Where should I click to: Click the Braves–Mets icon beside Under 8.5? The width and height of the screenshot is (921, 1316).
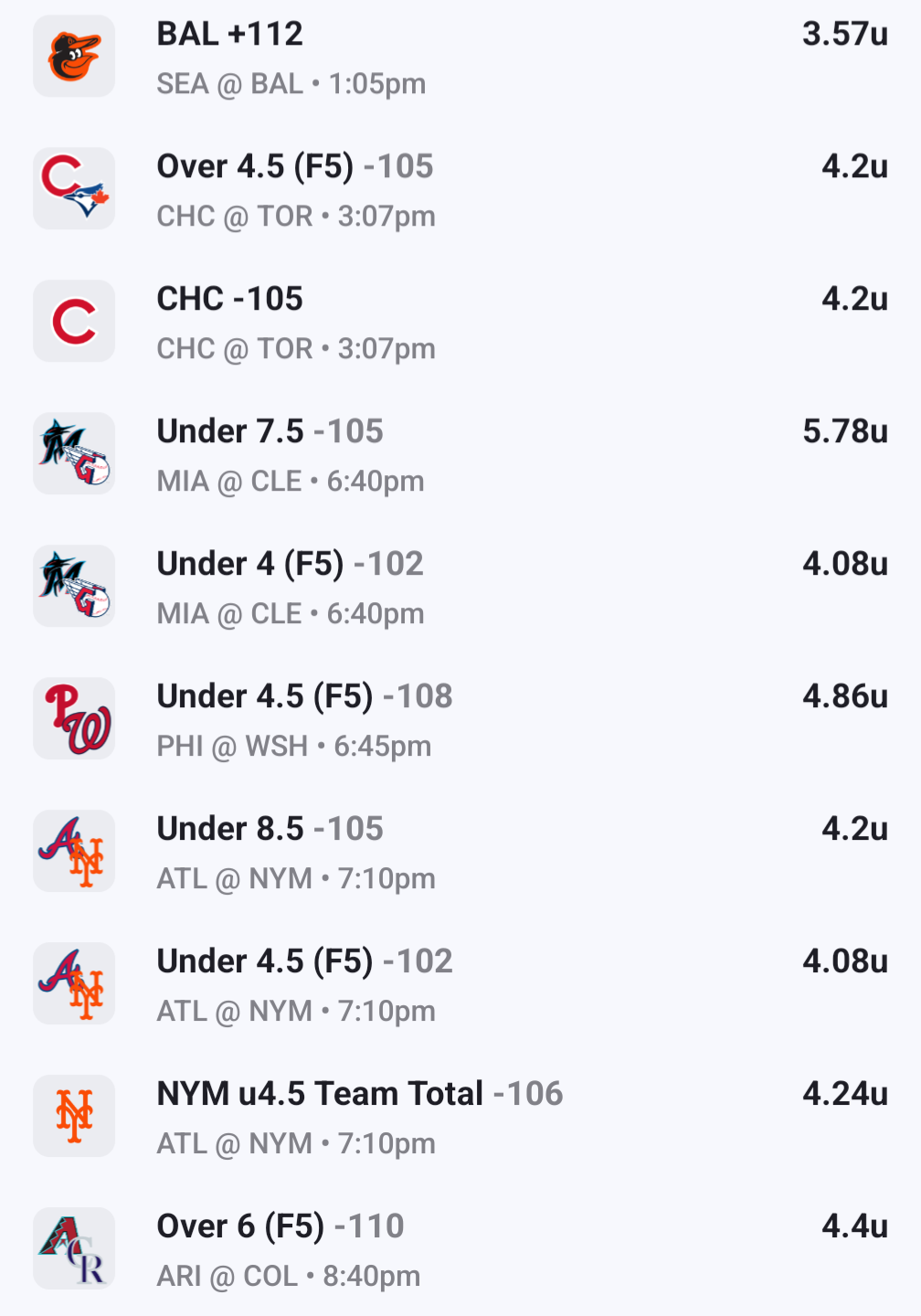point(74,852)
